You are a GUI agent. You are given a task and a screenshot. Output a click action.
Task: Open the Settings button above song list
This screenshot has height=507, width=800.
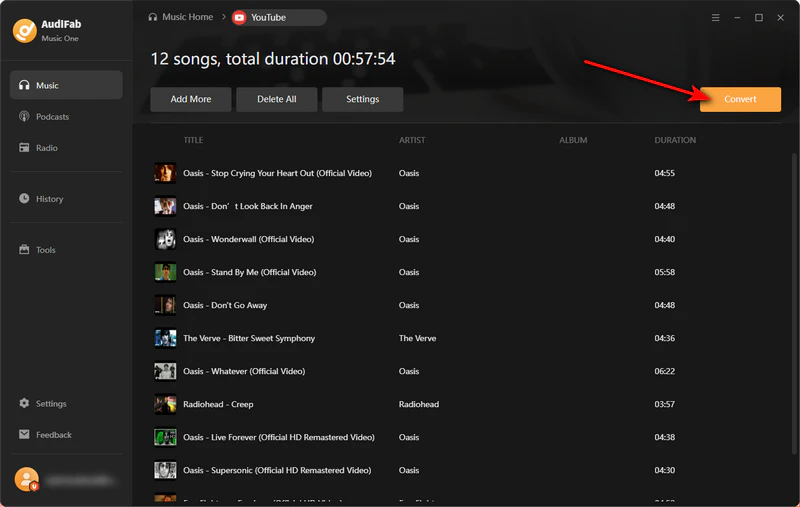[x=363, y=99]
